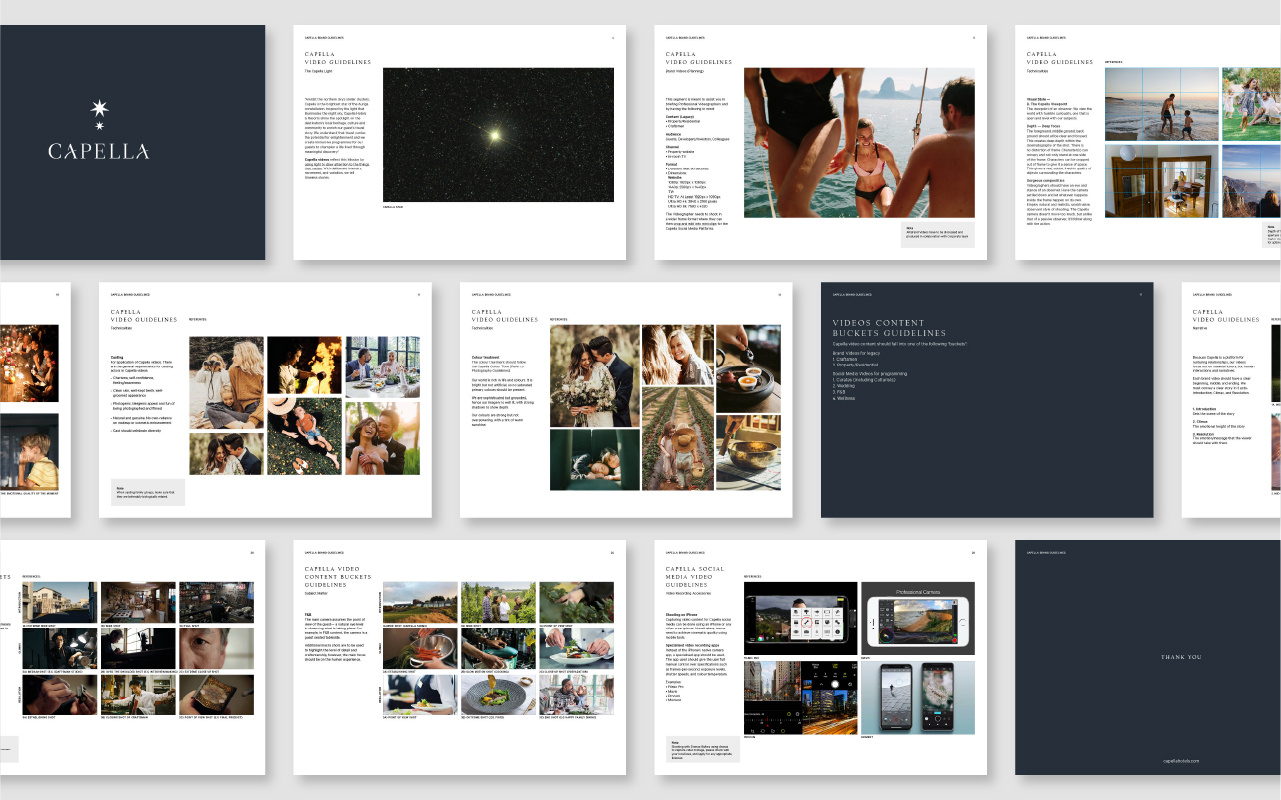
Task: Select the happy family dining photo
Action: point(576,694)
